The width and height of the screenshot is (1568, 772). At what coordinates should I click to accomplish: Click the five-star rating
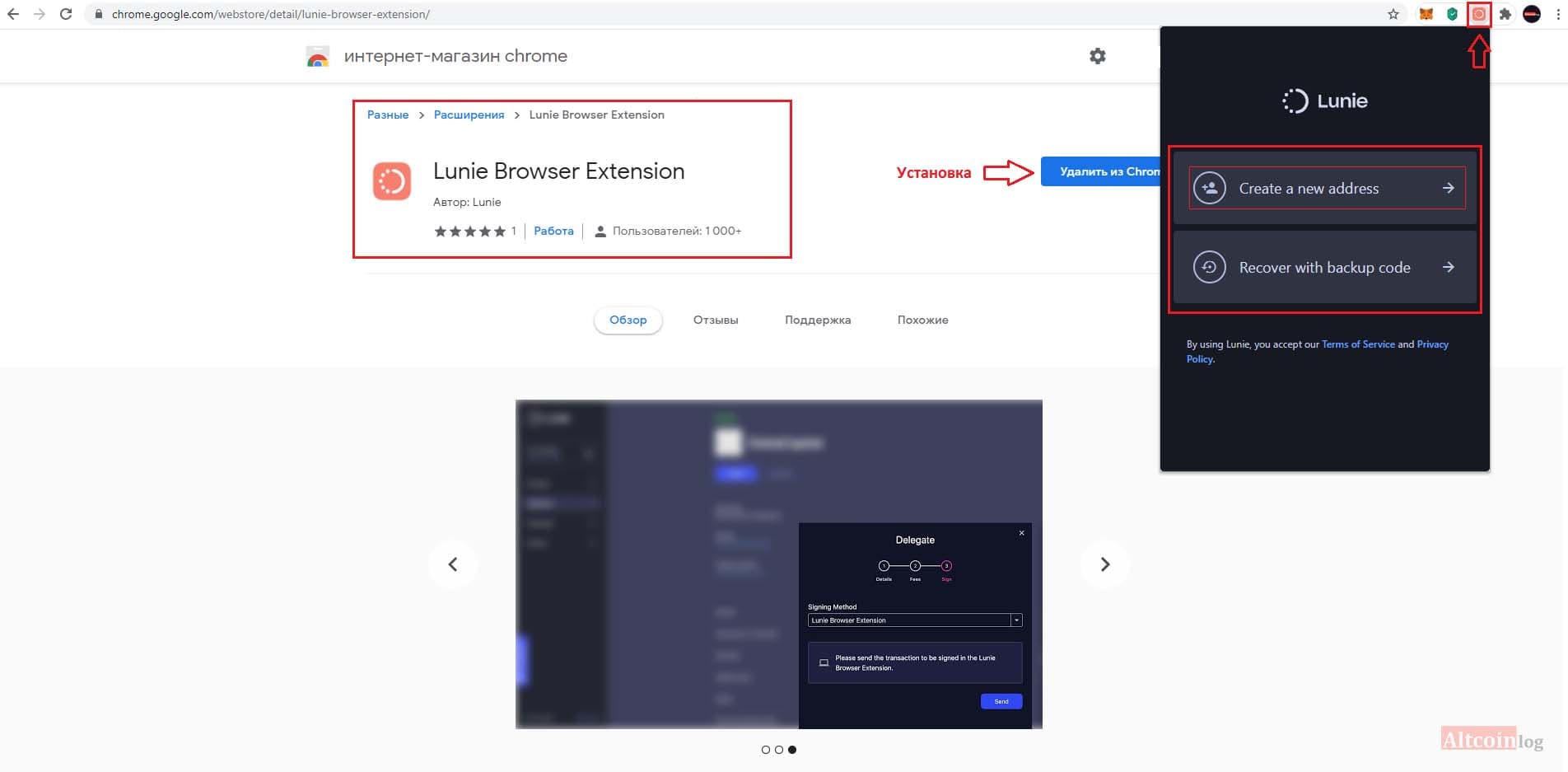point(469,232)
